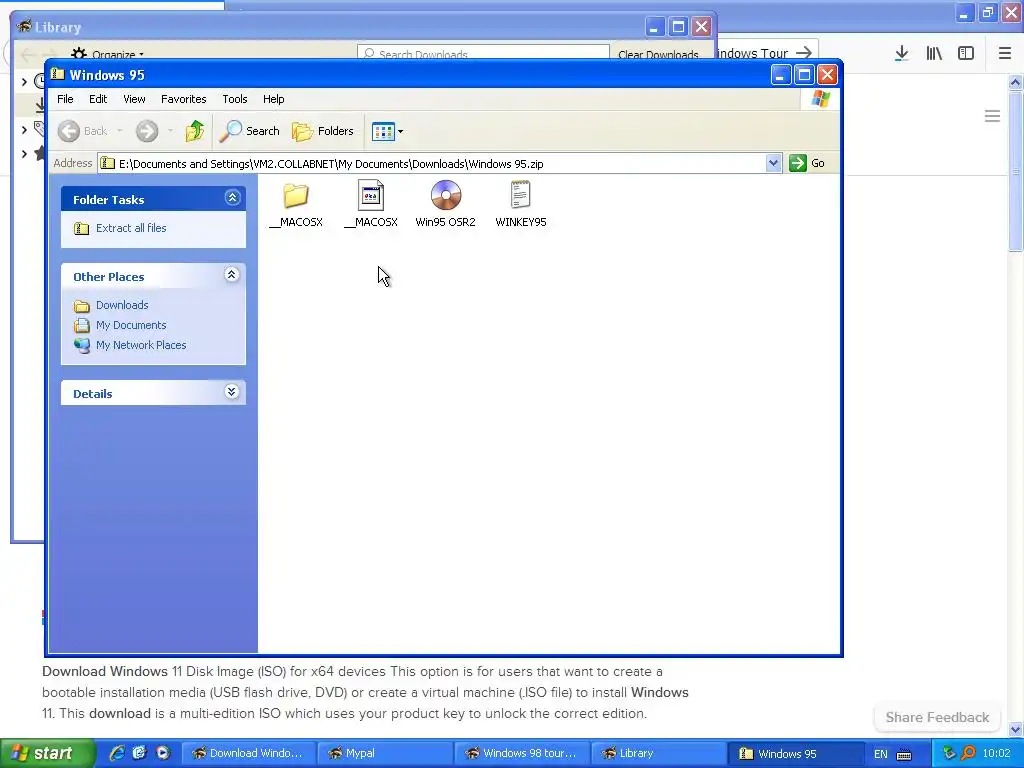
Task: Toggle the browser sidebar icon
Action: point(966,54)
